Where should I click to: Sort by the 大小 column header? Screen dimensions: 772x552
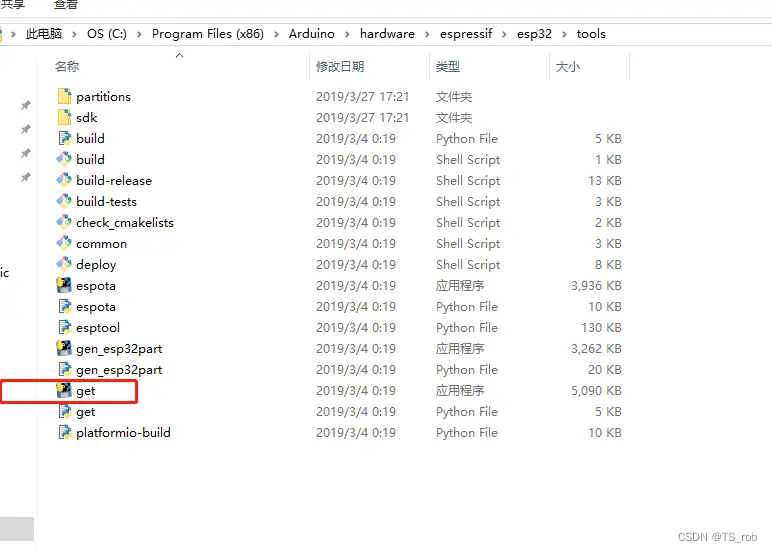568,66
